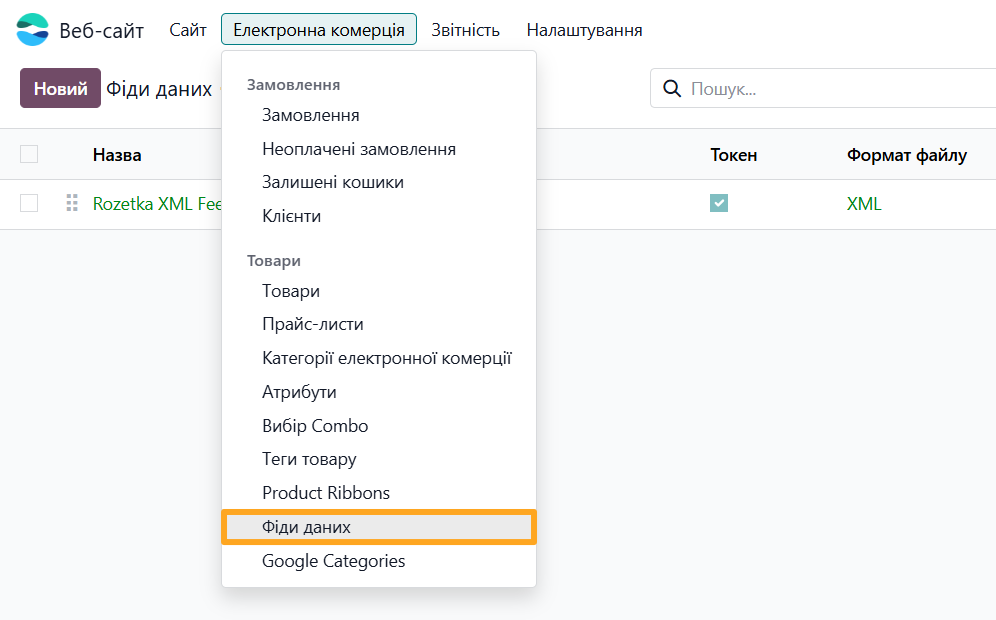Click the Веб-сайт app title
The image size is (996, 620).
tap(102, 30)
